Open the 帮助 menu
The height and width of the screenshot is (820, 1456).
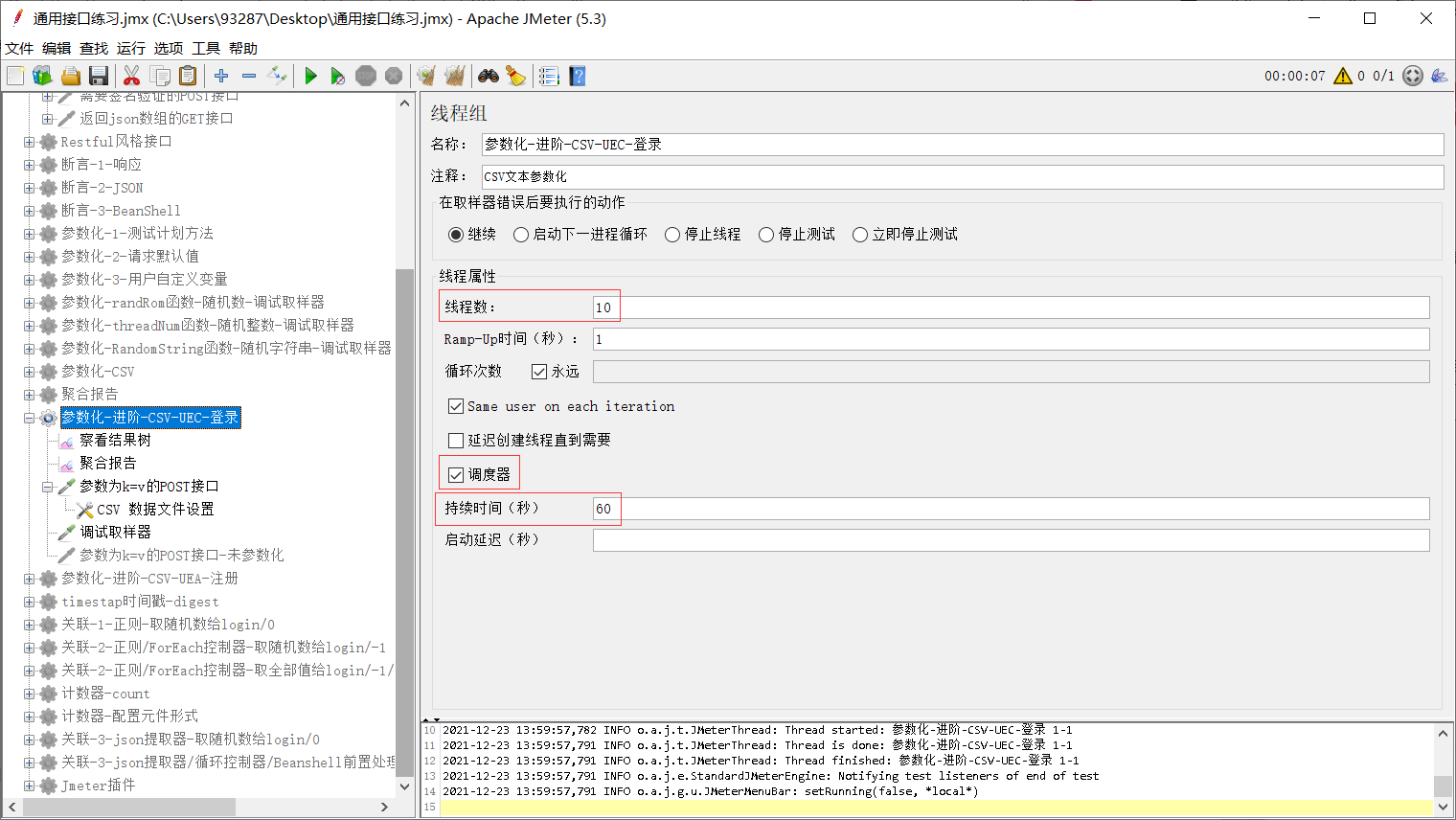(243, 48)
